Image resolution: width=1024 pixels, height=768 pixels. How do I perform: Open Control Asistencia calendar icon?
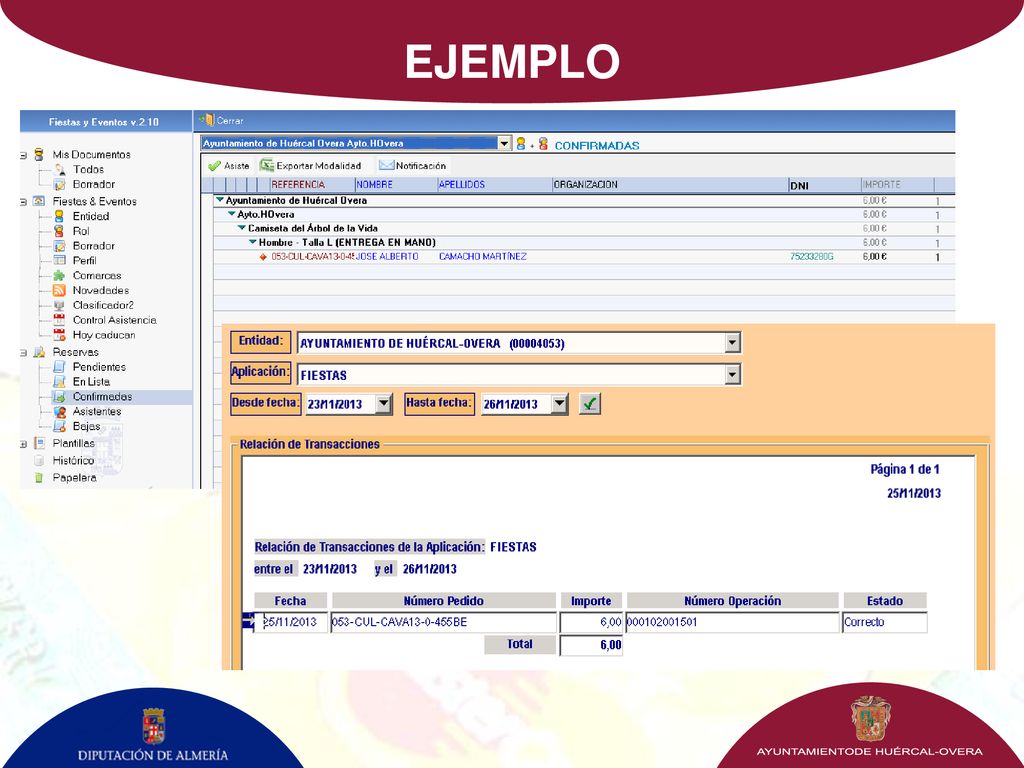(x=59, y=320)
